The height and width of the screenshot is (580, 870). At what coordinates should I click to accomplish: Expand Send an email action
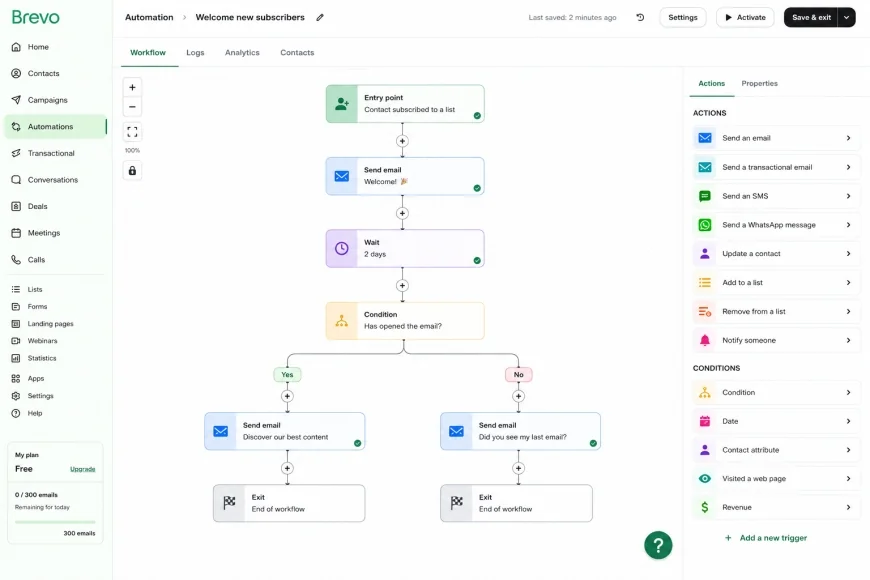click(x=776, y=138)
